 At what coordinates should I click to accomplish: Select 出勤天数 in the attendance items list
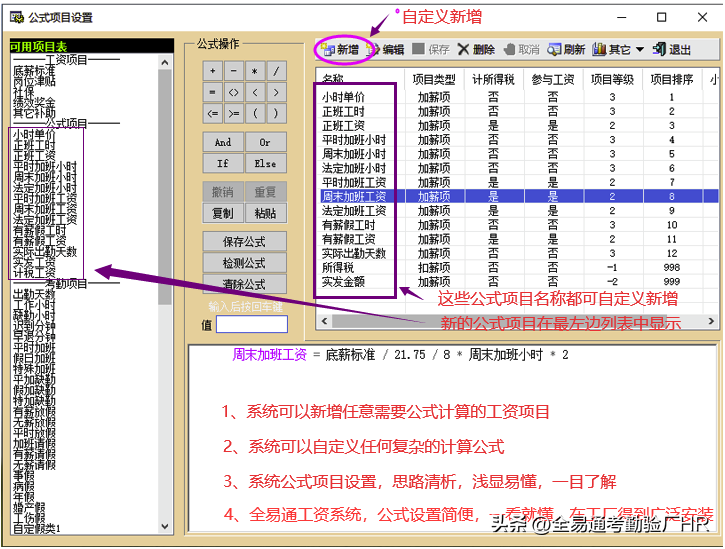point(34,294)
